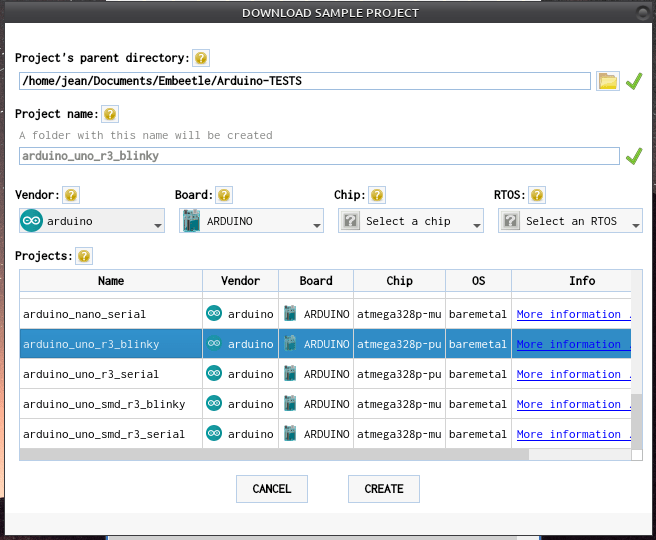
Task: Open More information link for arduino_uno_r3_blinky
Action: [x=574, y=344]
